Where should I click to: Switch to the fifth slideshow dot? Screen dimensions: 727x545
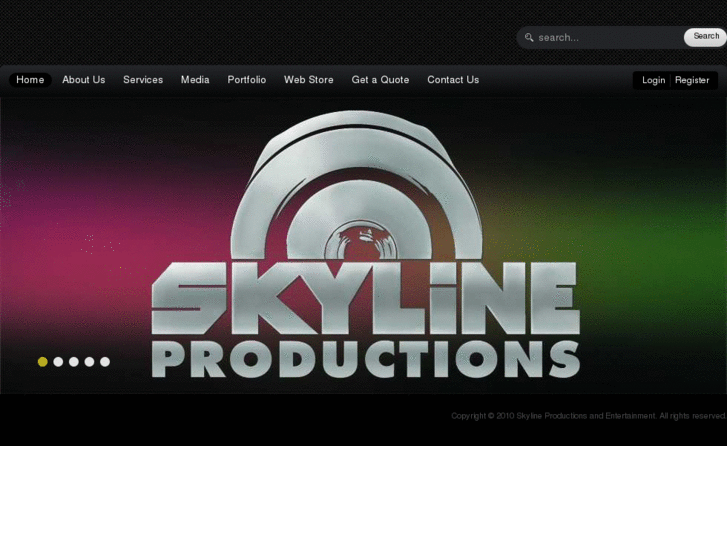105,362
